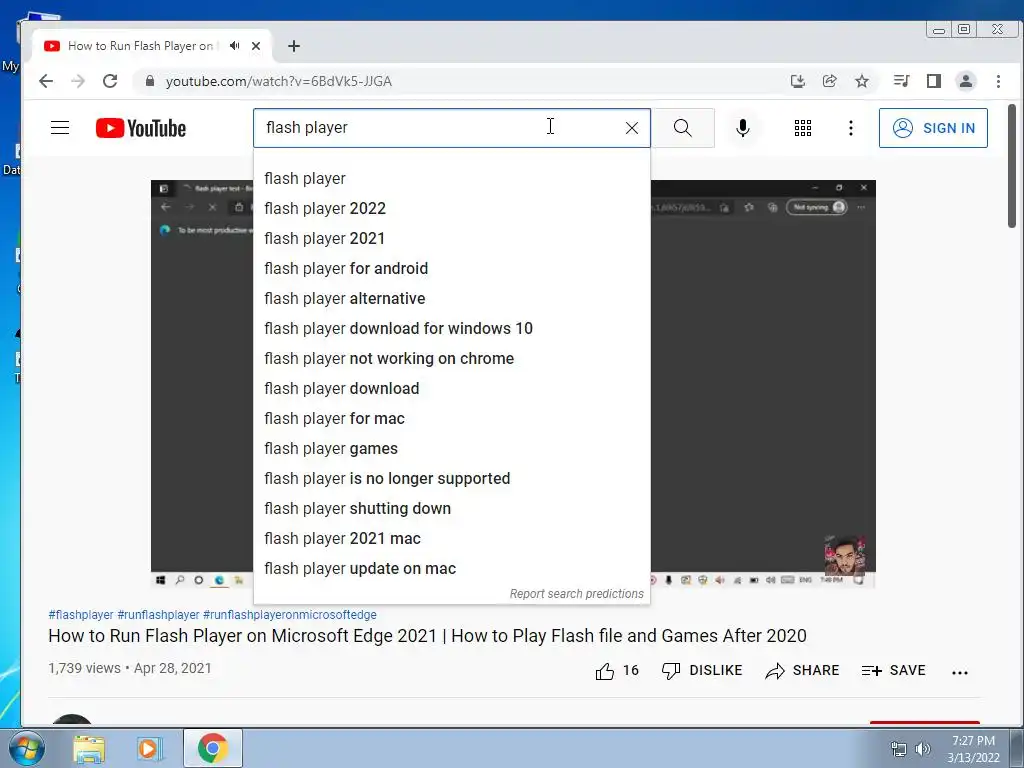Open the Chrome three-dot menu

point(998,81)
